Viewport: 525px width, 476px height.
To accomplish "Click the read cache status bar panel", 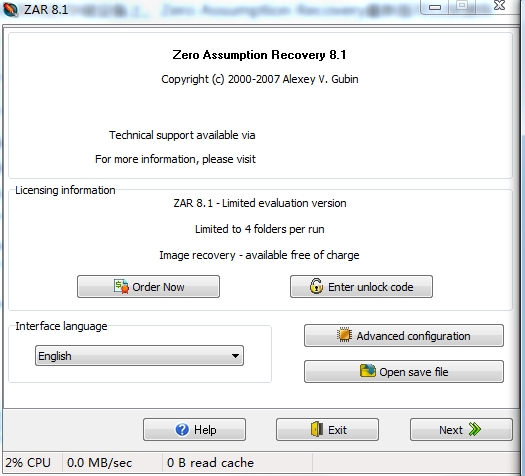I will [x=237, y=463].
